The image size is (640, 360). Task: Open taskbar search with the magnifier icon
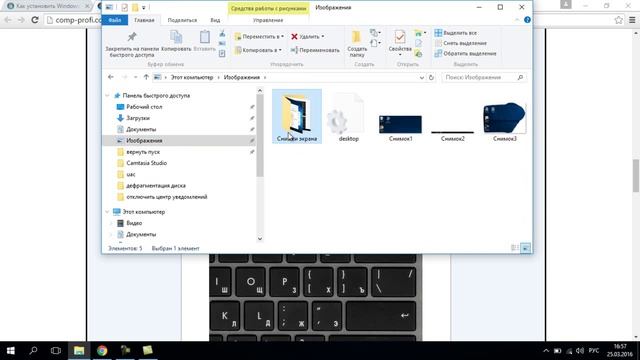pyautogui.click(x=33, y=351)
